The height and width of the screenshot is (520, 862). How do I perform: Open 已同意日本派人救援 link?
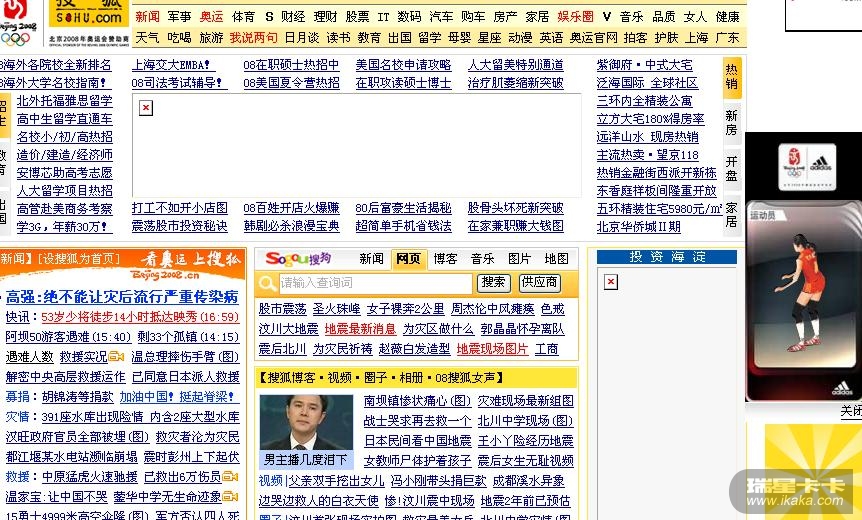[186, 377]
